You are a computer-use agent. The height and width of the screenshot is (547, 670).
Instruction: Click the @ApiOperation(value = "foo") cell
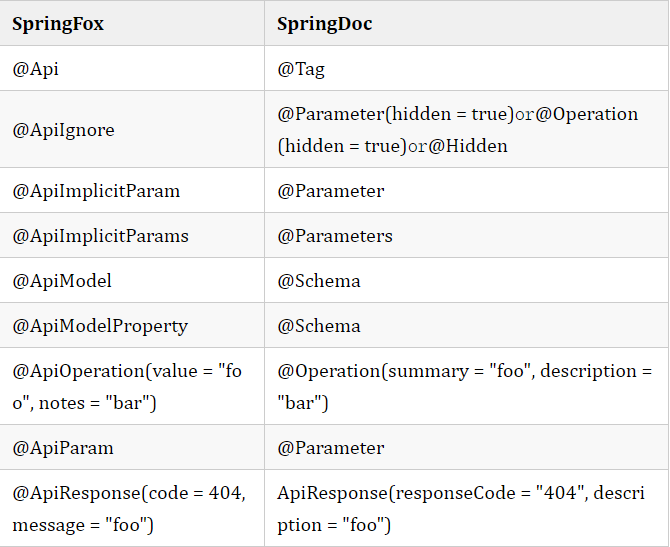(x=127, y=386)
